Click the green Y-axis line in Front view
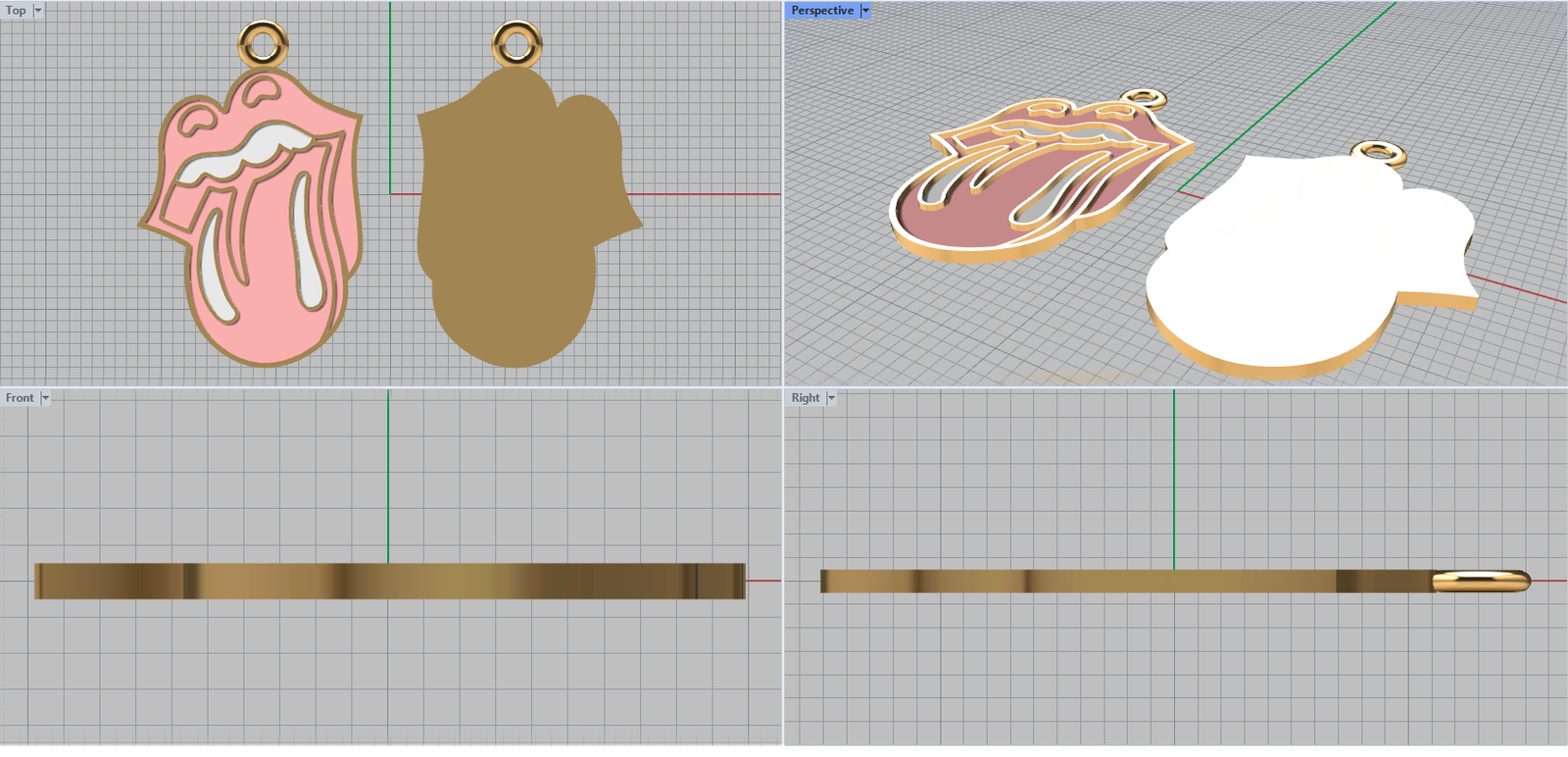 tap(388, 471)
